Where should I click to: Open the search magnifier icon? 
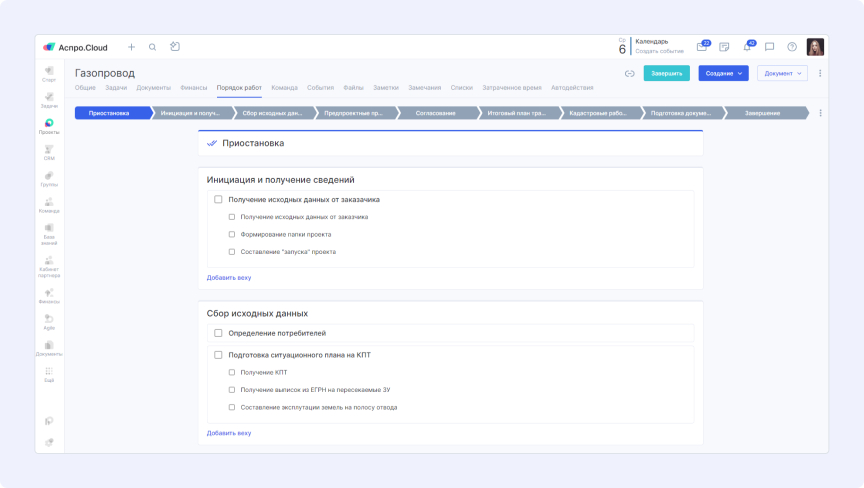pyautogui.click(x=153, y=47)
